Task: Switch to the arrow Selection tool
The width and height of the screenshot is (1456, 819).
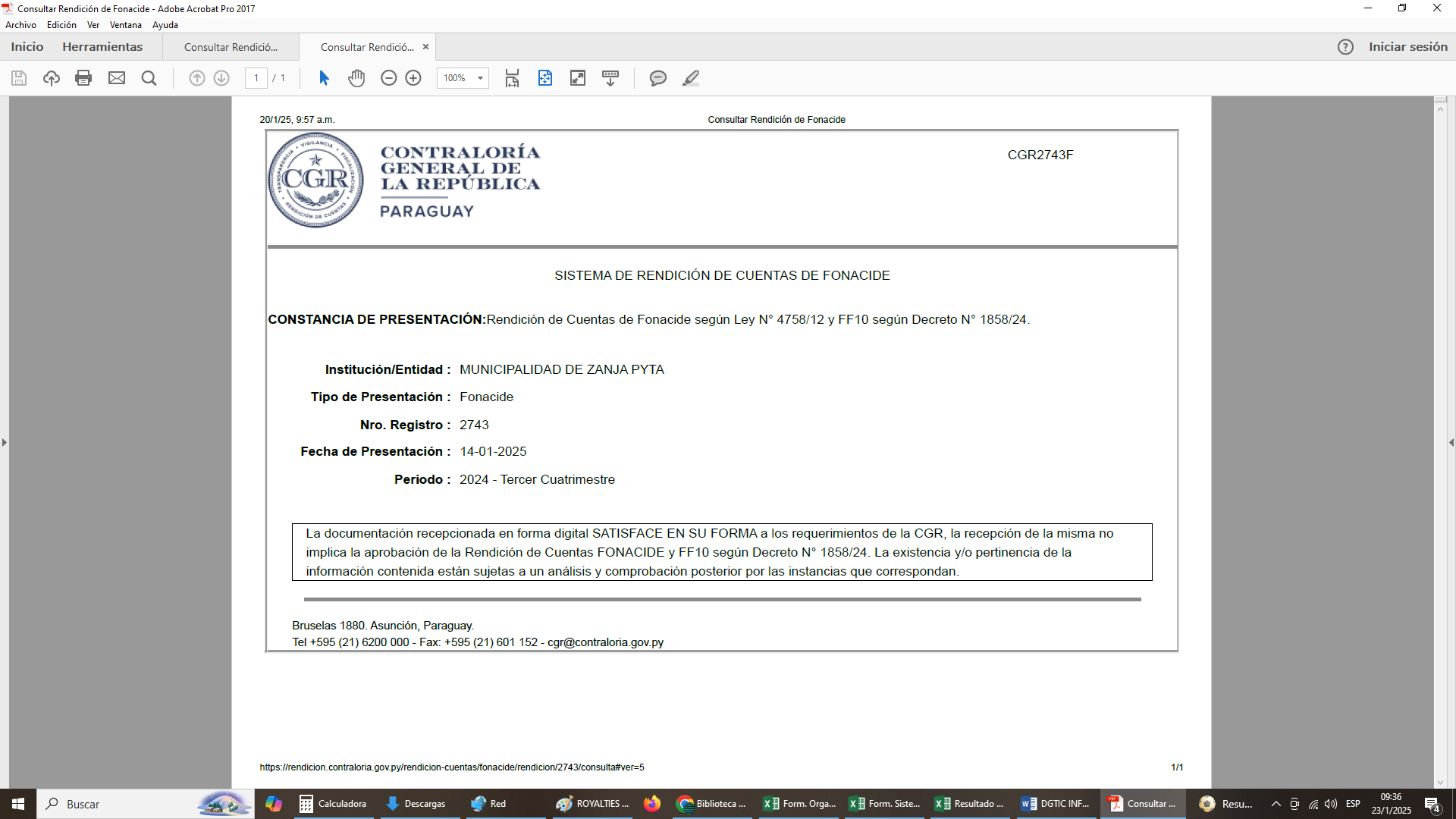Action: (x=324, y=78)
